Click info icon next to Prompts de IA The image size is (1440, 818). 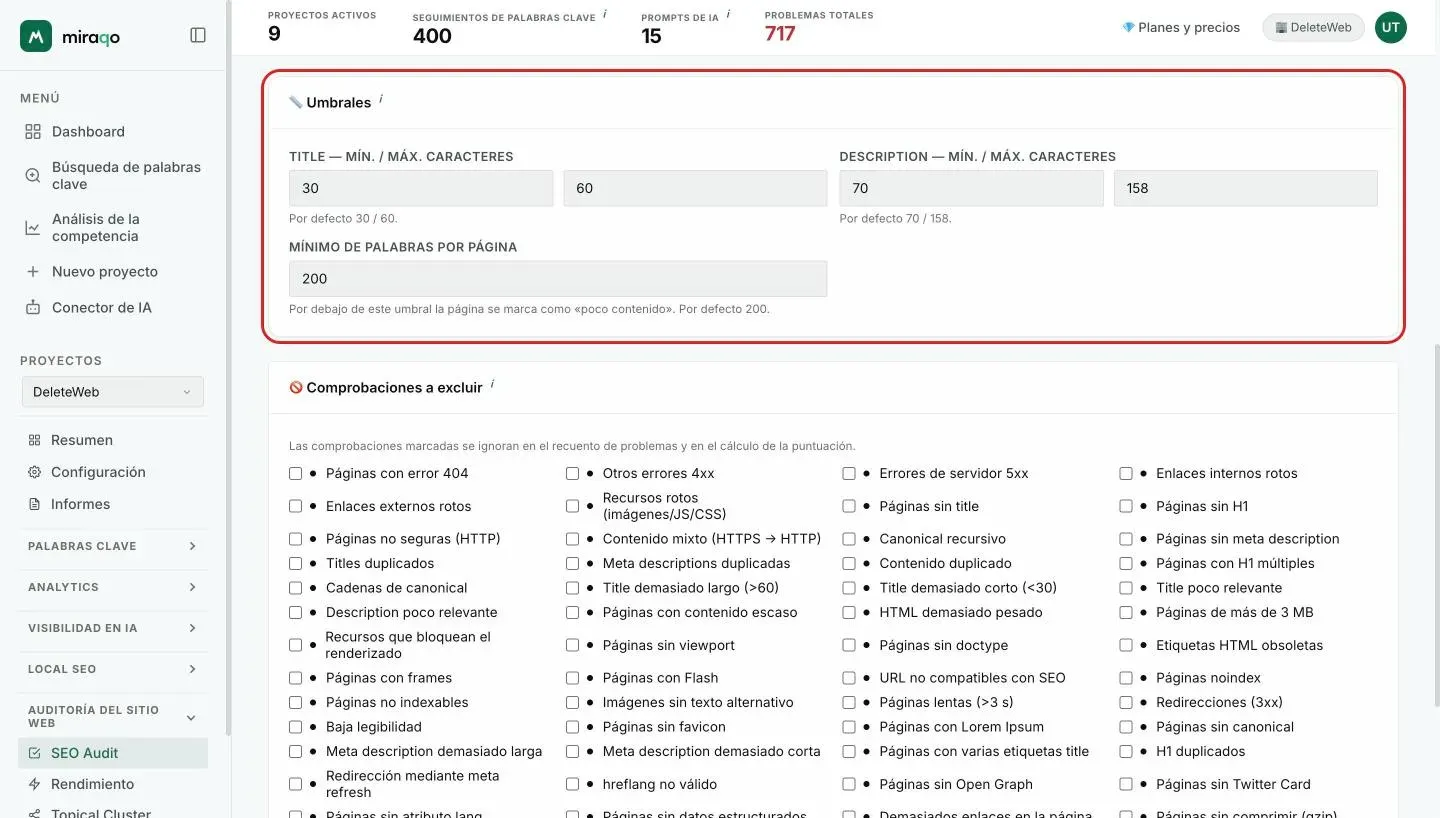pyautogui.click(x=728, y=15)
